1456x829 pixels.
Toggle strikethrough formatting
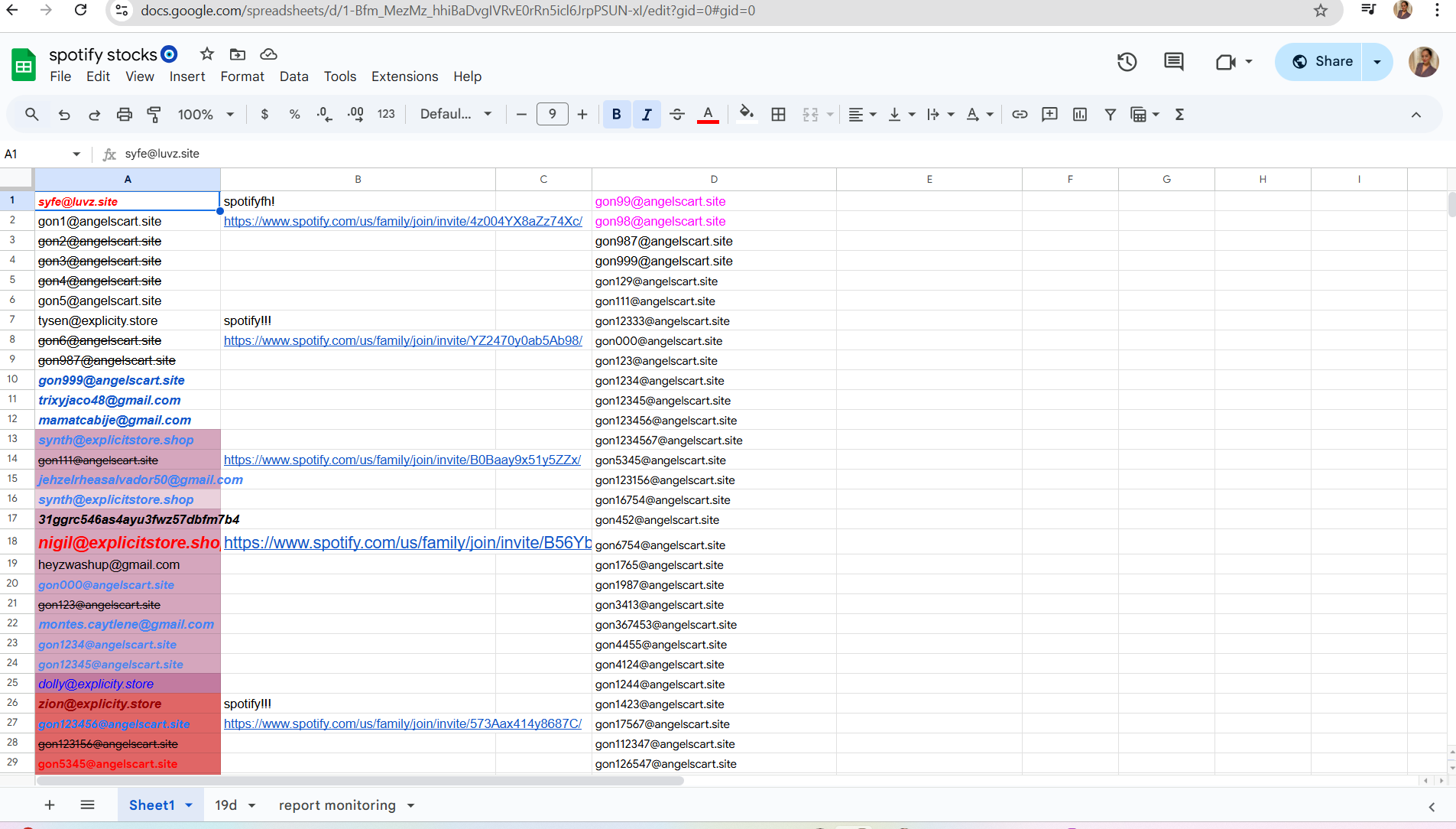pyautogui.click(x=677, y=115)
